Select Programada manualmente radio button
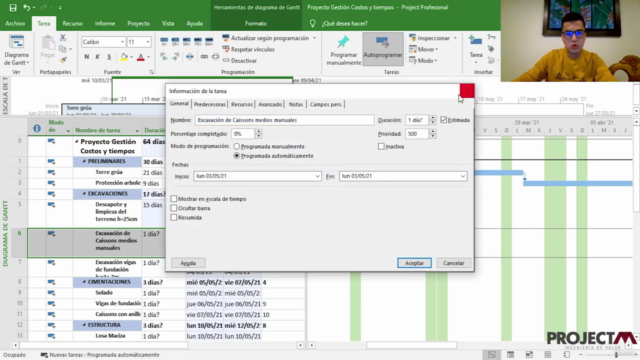Viewport: 640px width, 360px height. tap(237, 146)
